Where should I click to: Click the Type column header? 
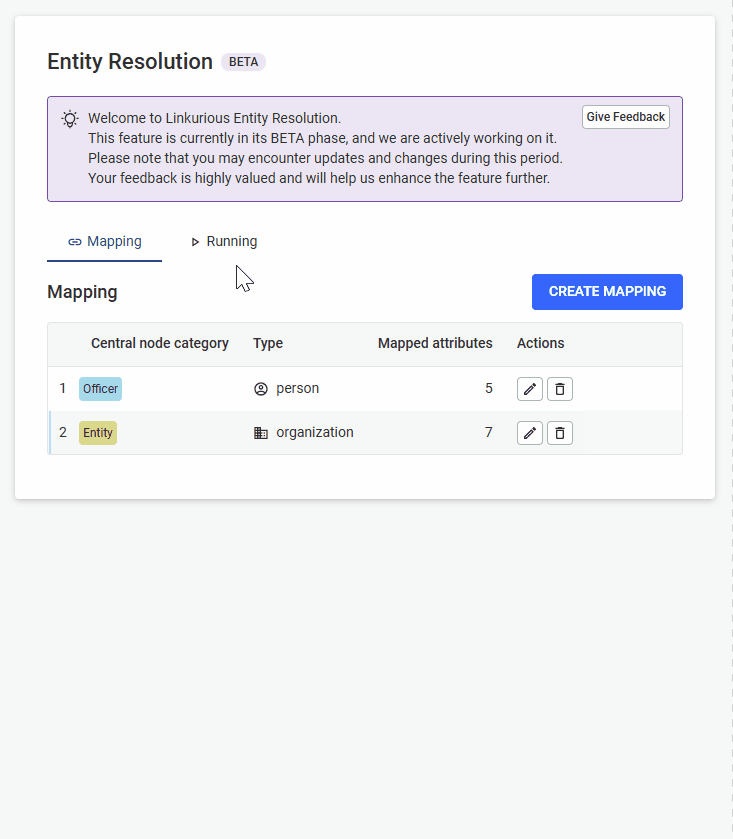[x=268, y=344]
